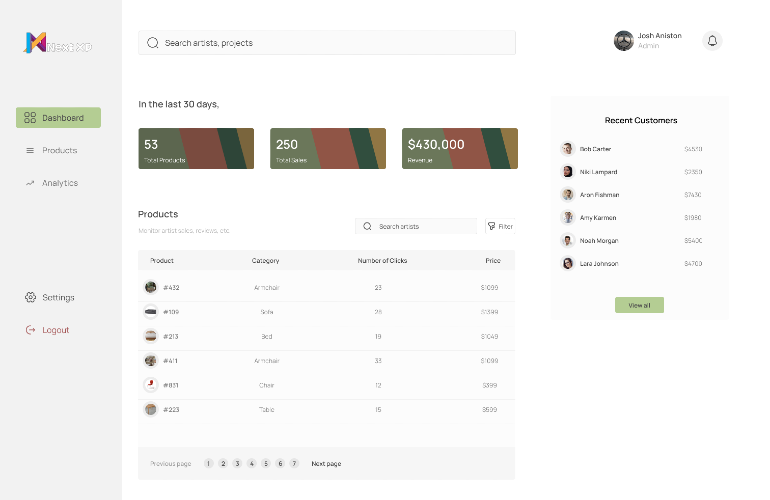Screen dimensions: 770x500
Task: Open product #831 chair thumbnail
Action: pyautogui.click(x=151, y=385)
